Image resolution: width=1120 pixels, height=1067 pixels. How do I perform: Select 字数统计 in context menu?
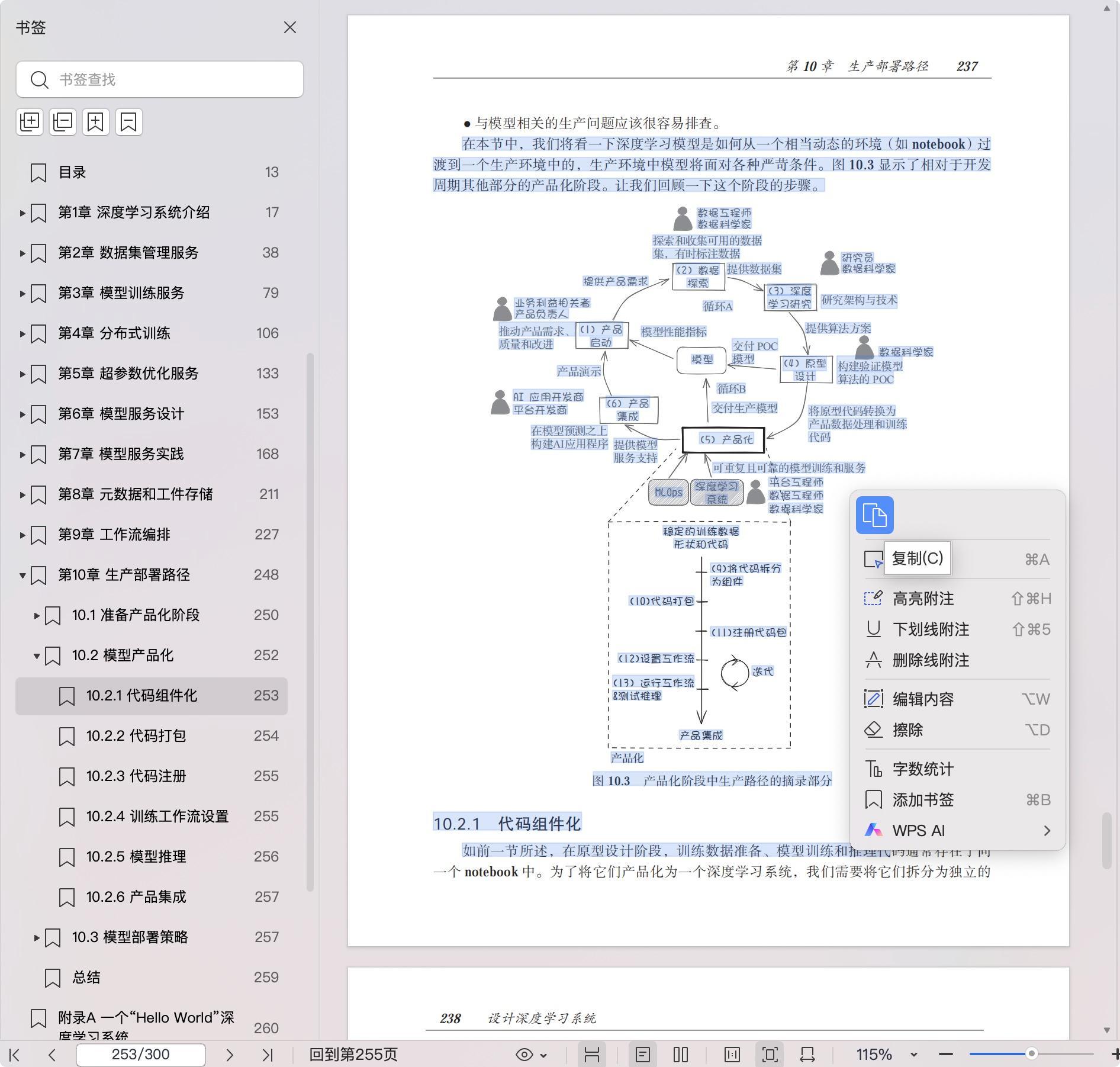click(923, 769)
